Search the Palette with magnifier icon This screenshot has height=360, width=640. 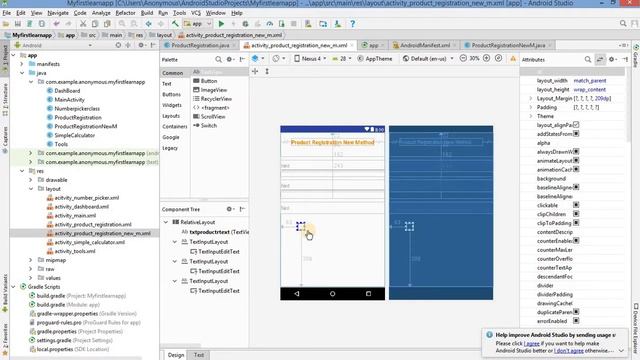click(x=218, y=60)
